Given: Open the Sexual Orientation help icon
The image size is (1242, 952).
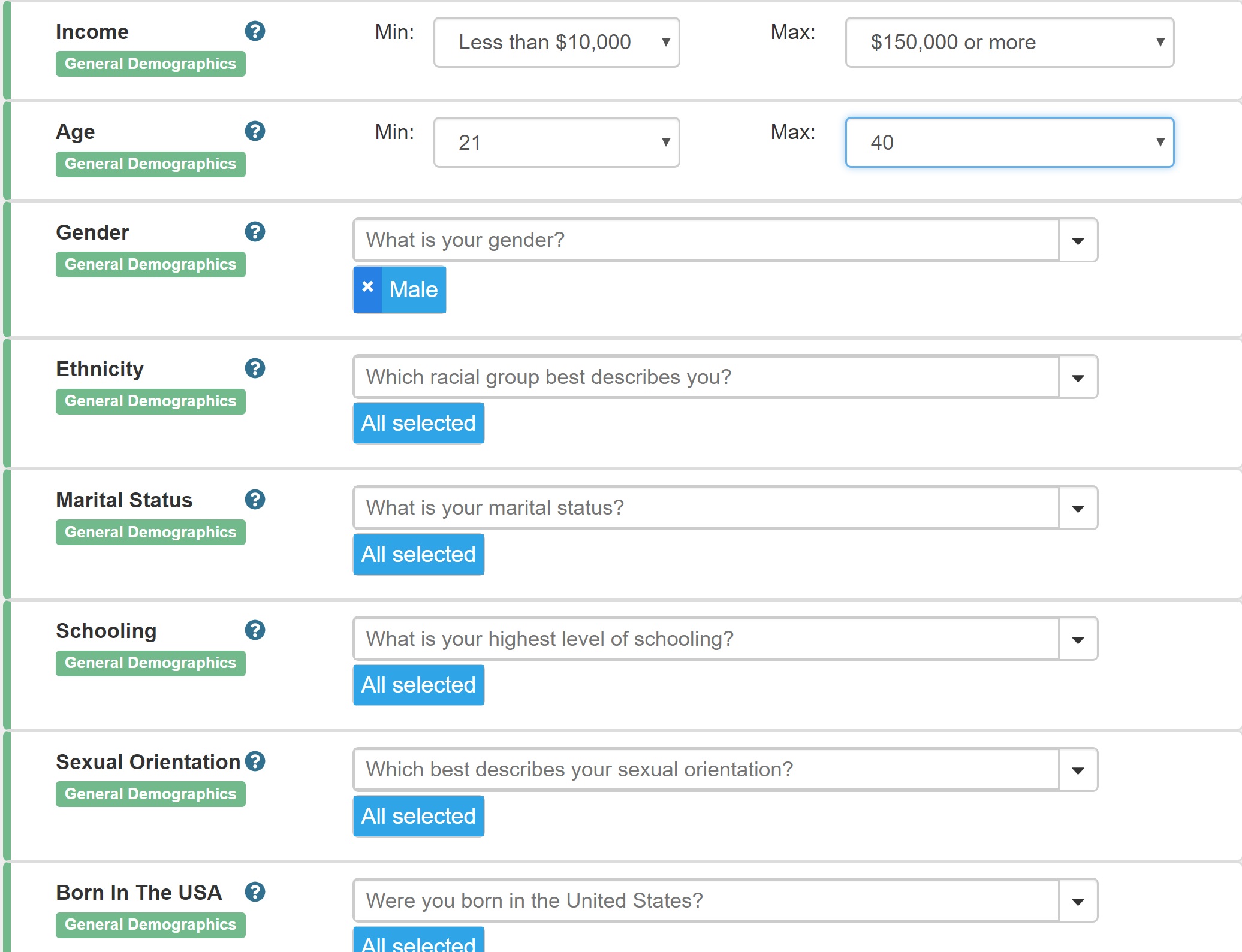Looking at the screenshot, I should point(255,761).
